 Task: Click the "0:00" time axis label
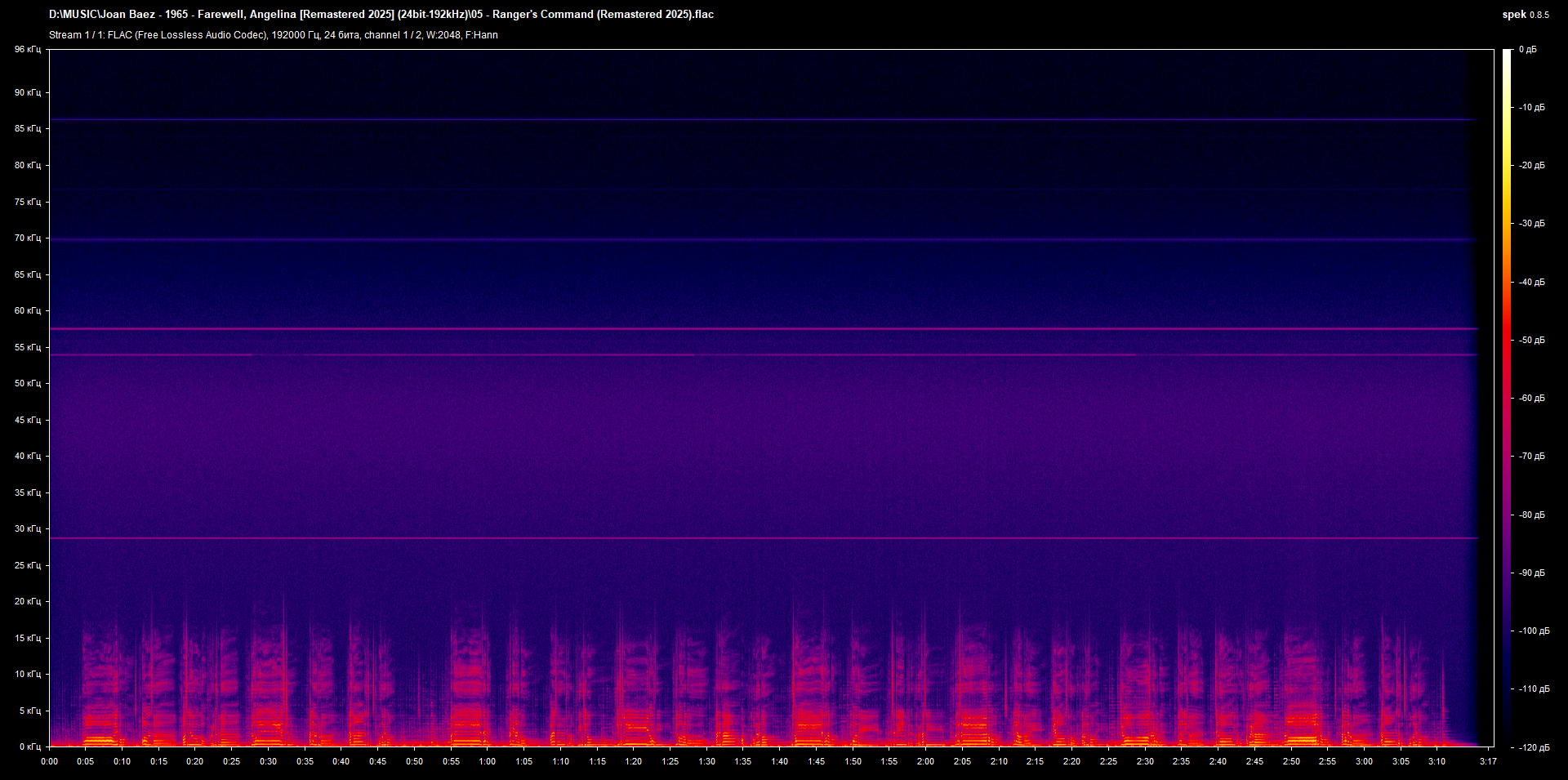tap(49, 762)
